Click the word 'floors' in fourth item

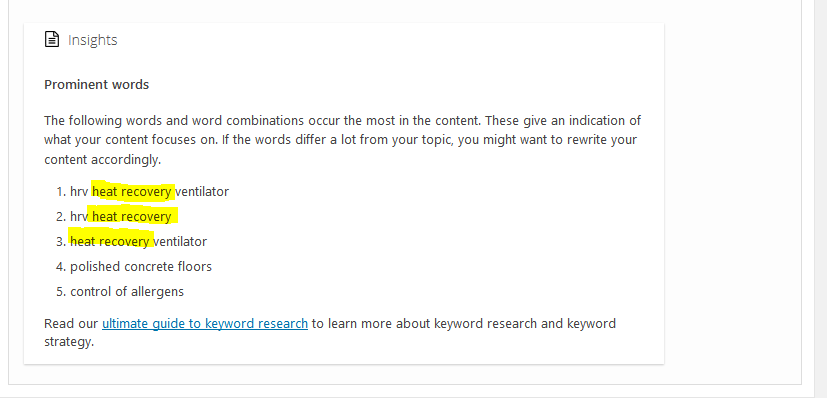coord(196,267)
